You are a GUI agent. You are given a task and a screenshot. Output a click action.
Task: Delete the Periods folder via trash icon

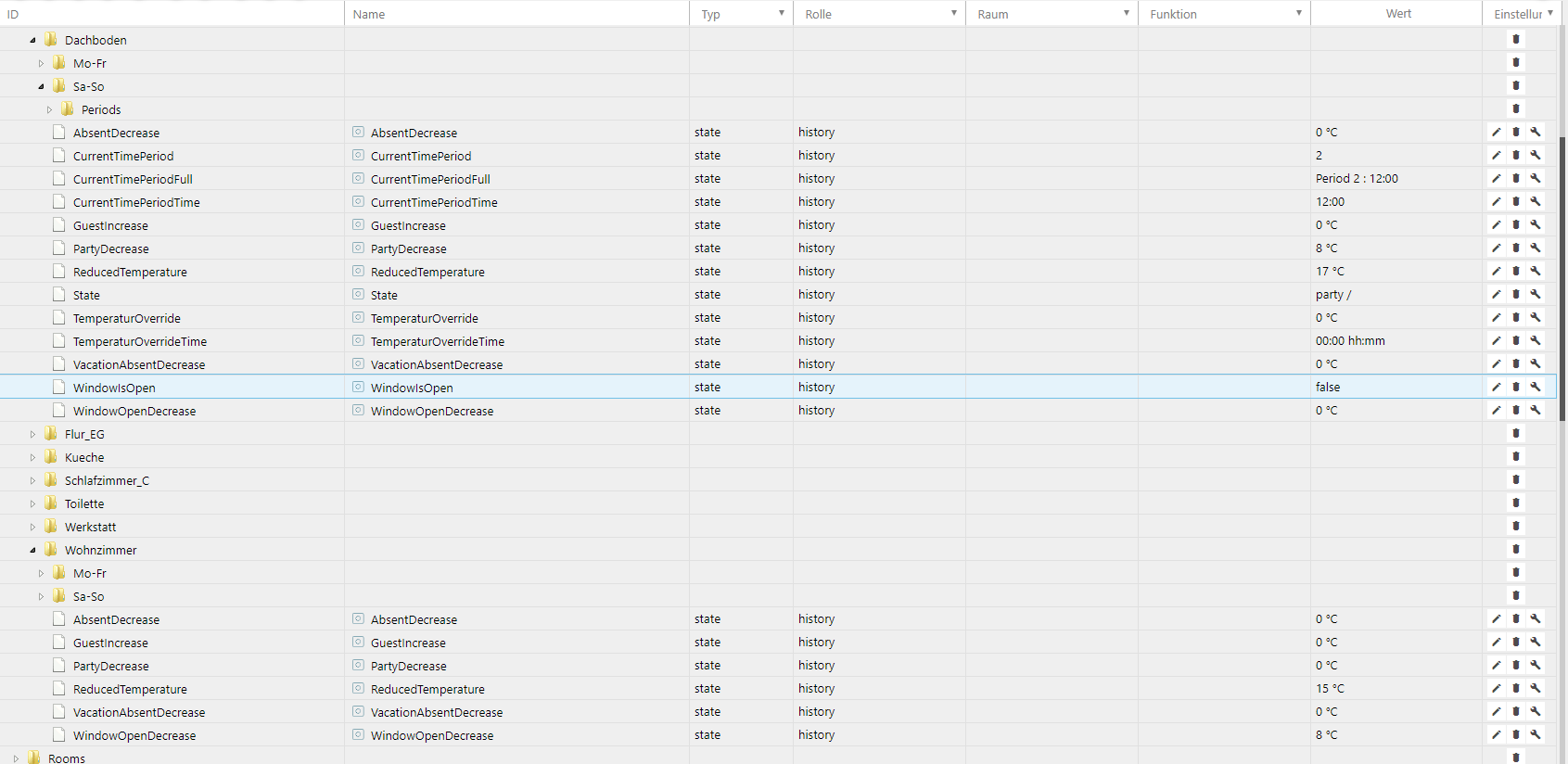coord(1516,109)
